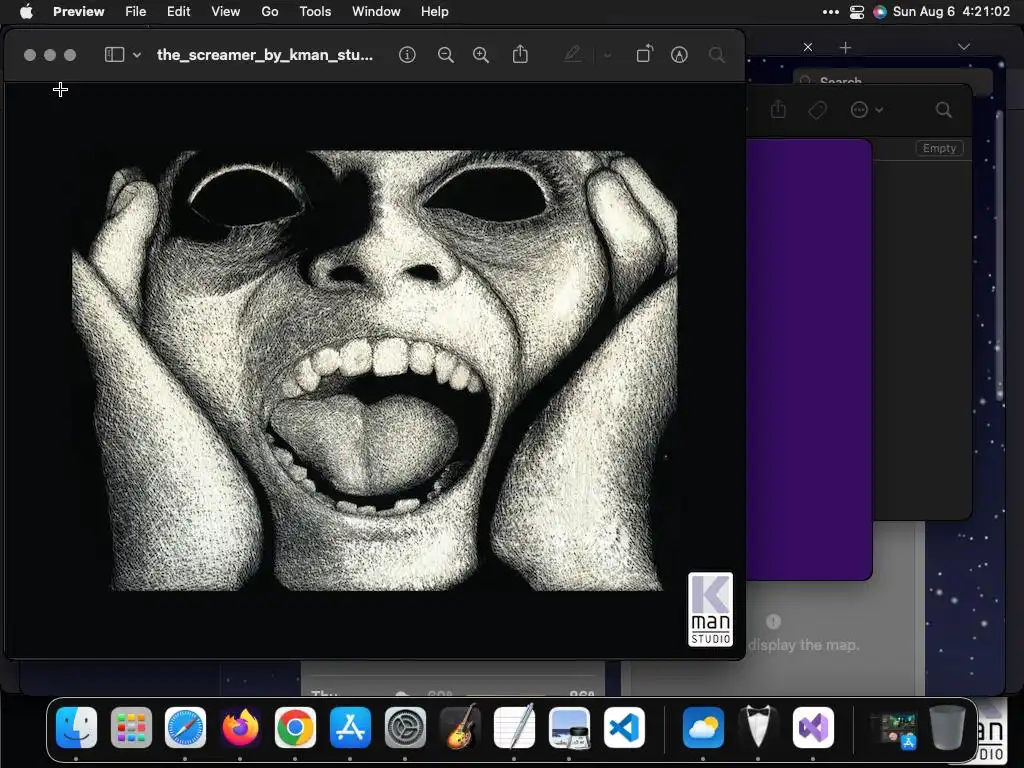Open the View menu

(225, 11)
